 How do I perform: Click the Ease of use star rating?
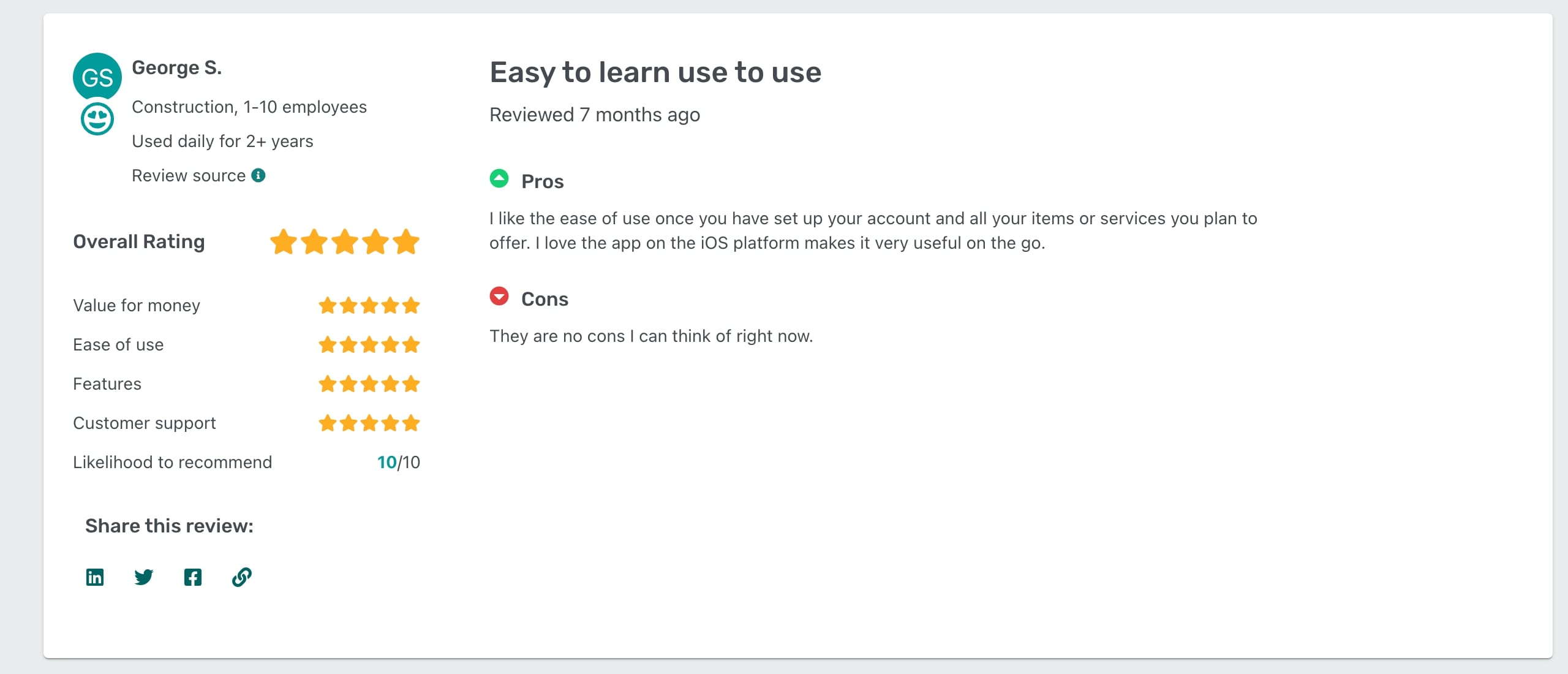point(369,344)
